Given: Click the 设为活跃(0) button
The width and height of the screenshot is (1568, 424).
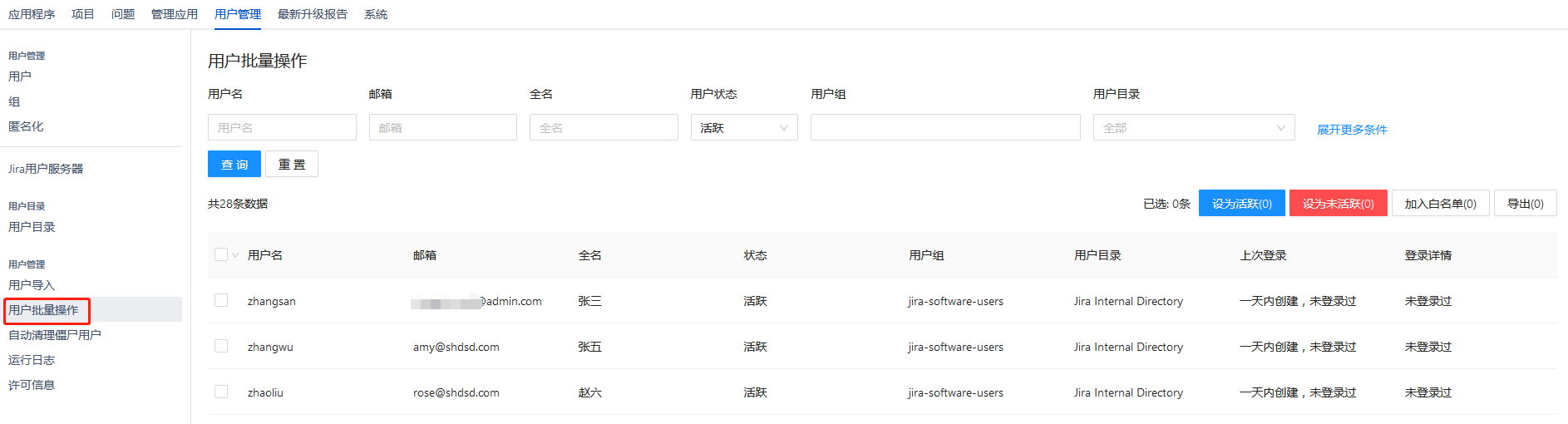Looking at the screenshot, I should click(1241, 204).
